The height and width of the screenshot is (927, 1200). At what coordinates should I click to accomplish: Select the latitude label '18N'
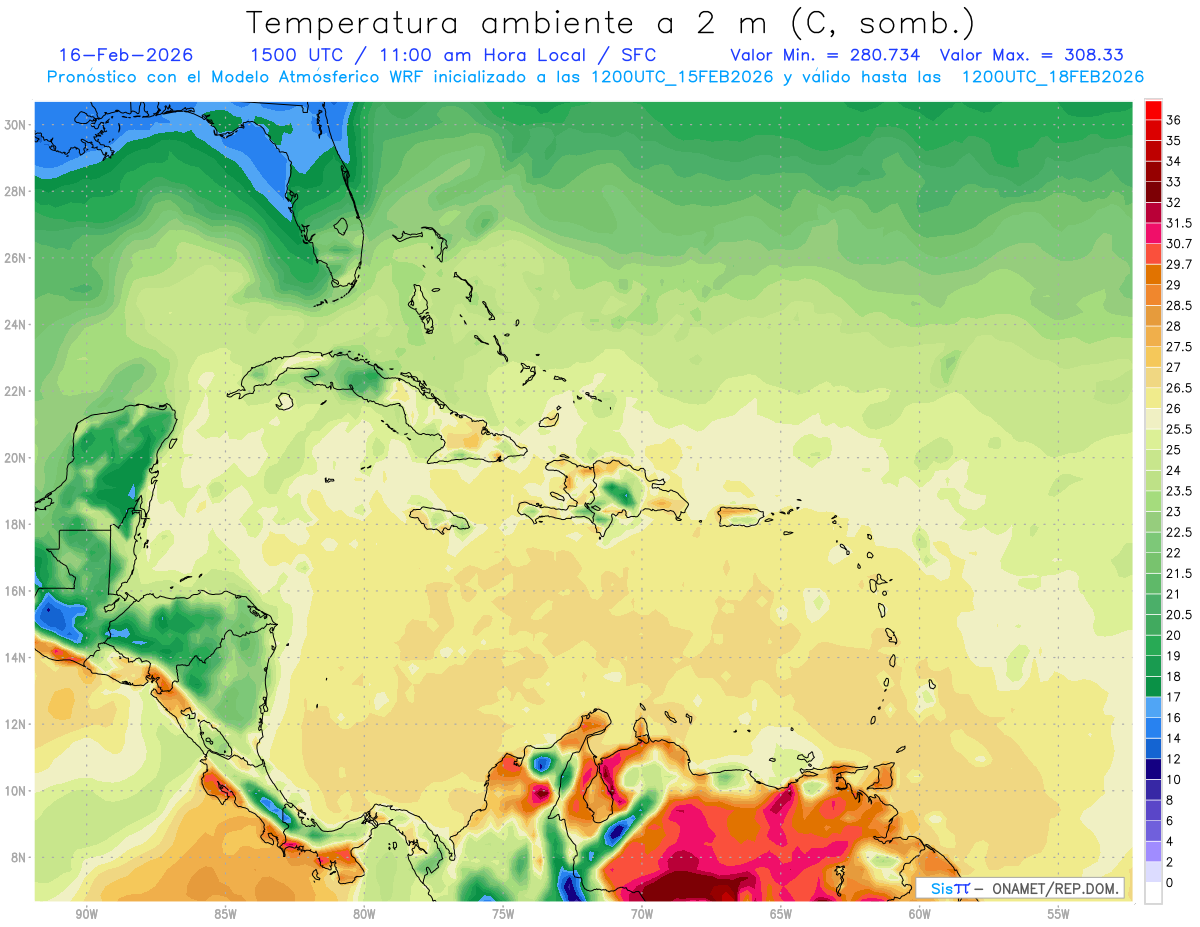tap(17, 524)
